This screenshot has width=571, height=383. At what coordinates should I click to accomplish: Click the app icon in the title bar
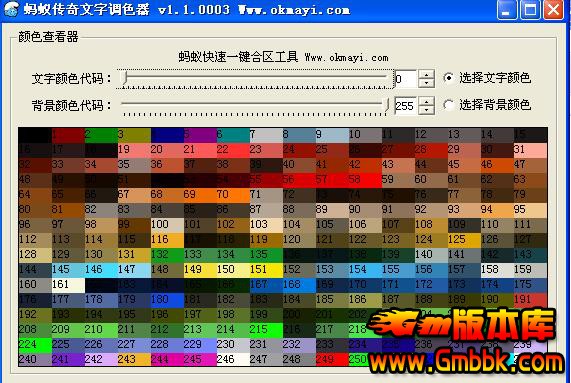[x=12, y=9]
